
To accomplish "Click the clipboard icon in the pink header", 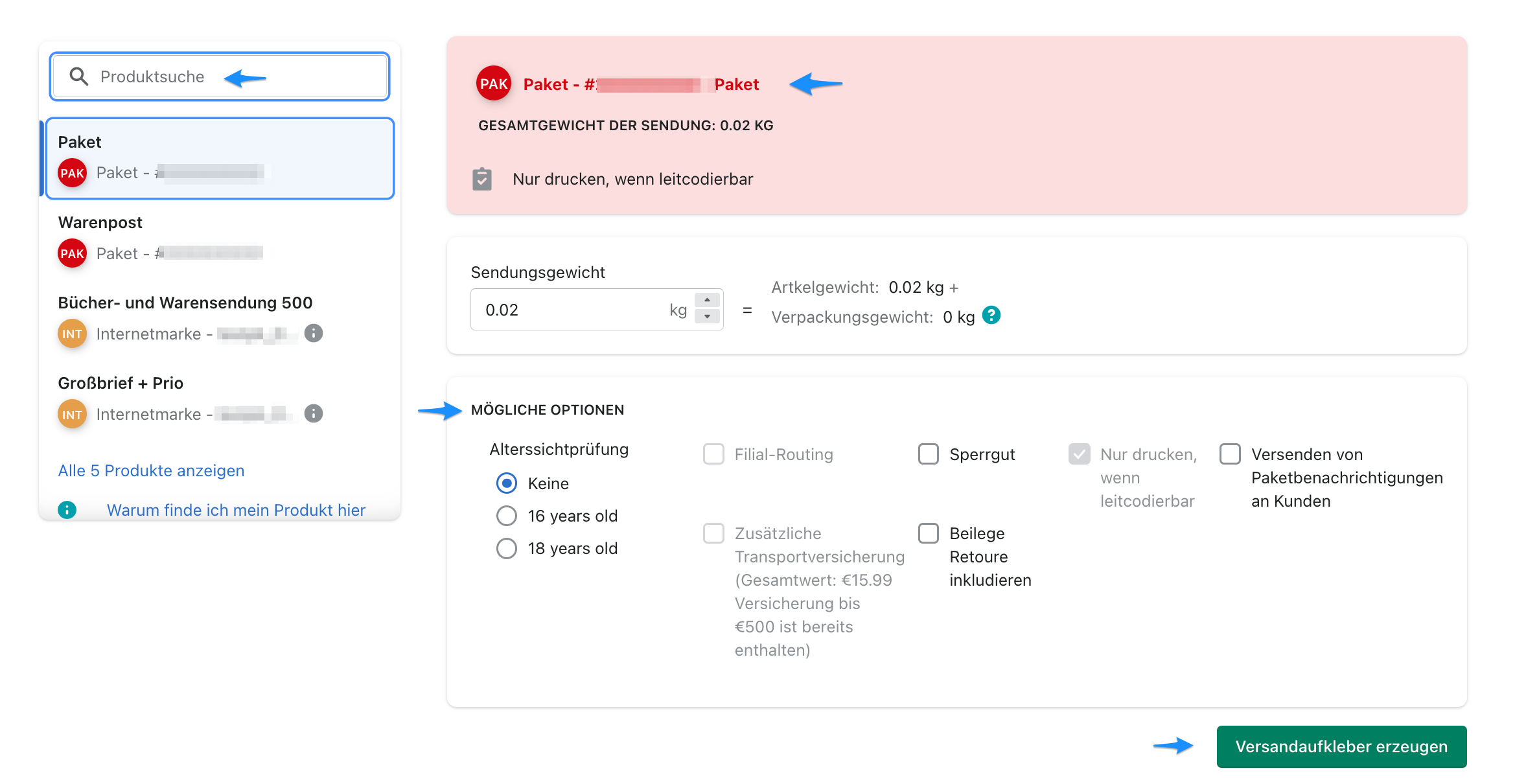I will coord(482,179).
